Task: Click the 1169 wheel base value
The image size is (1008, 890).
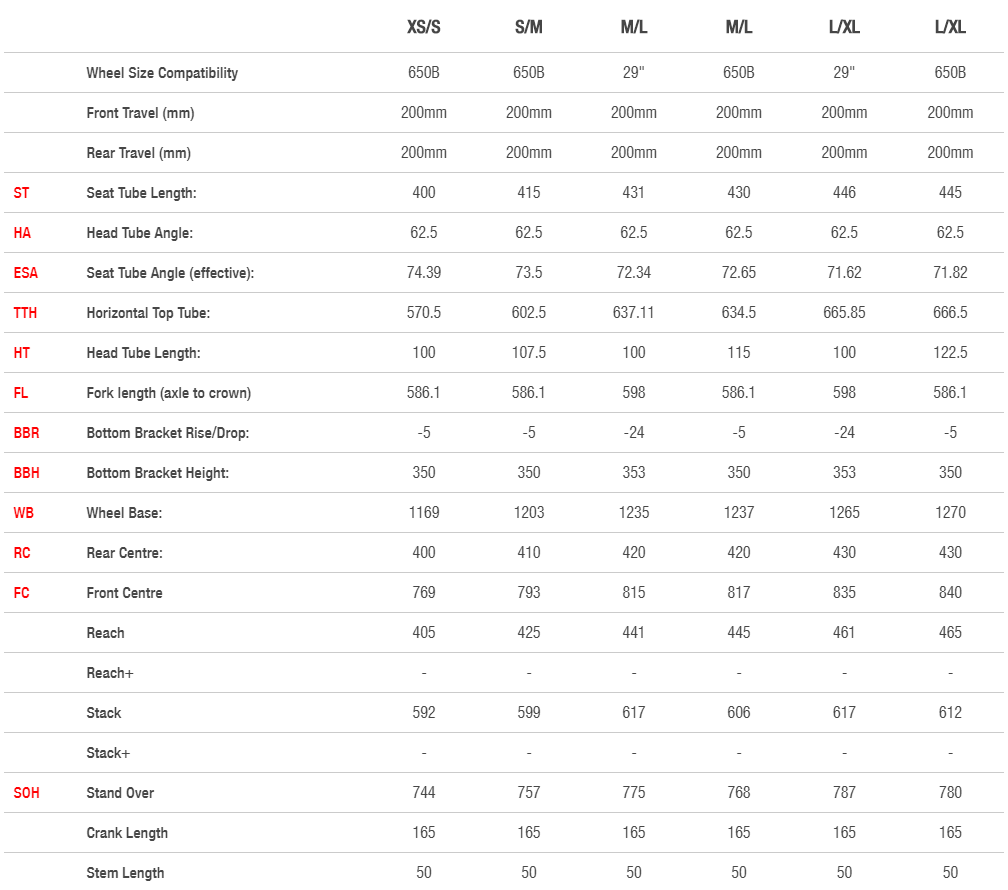Action: point(424,513)
